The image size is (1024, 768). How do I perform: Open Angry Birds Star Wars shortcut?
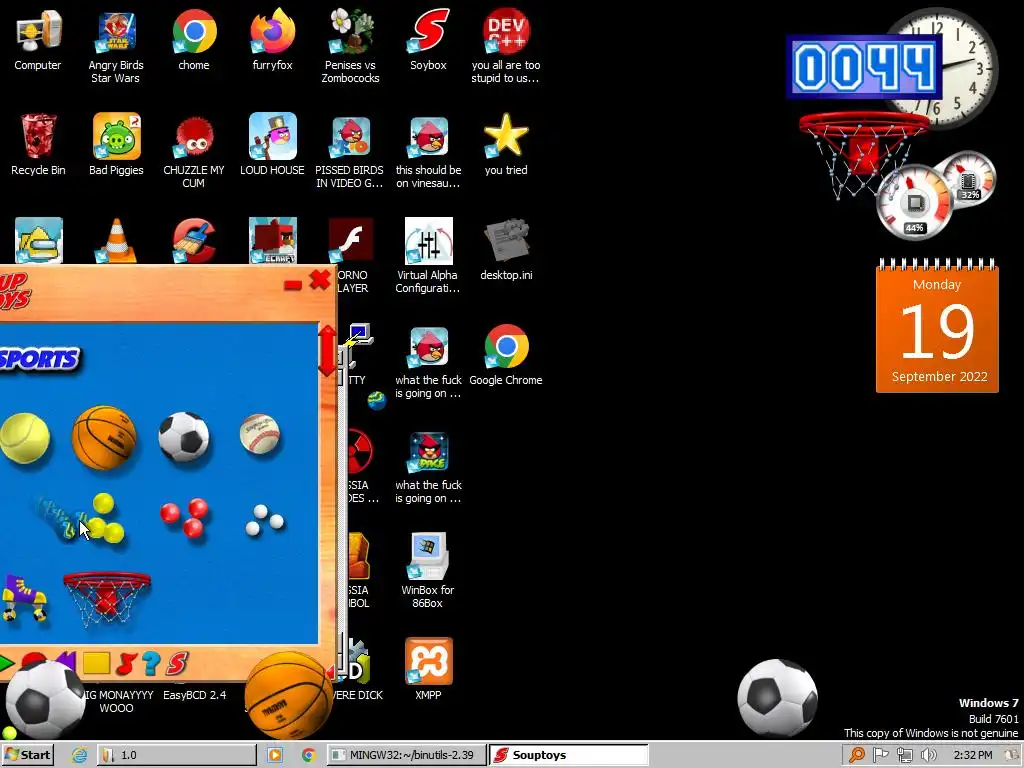coord(116,46)
